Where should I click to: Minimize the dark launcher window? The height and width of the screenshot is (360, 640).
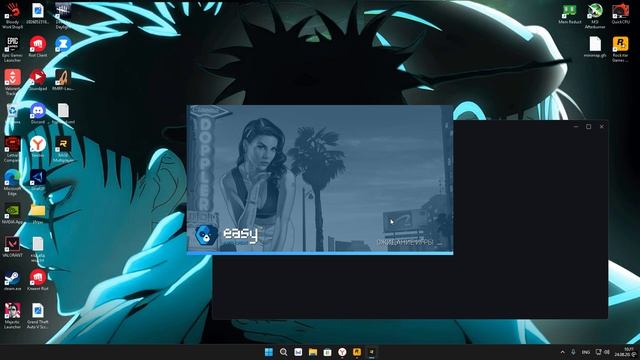tap(576, 127)
